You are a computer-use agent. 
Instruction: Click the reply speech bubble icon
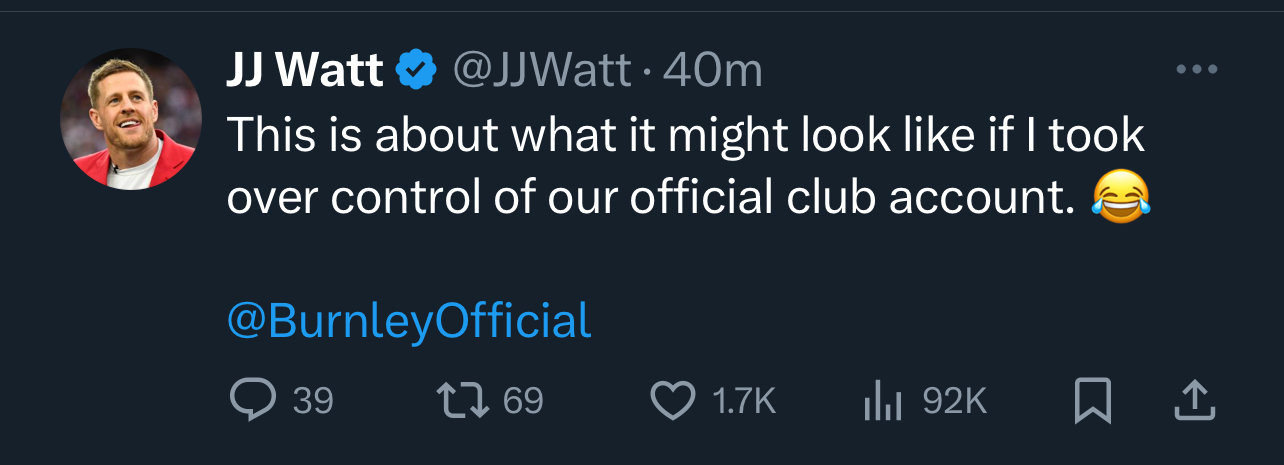click(251, 401)
